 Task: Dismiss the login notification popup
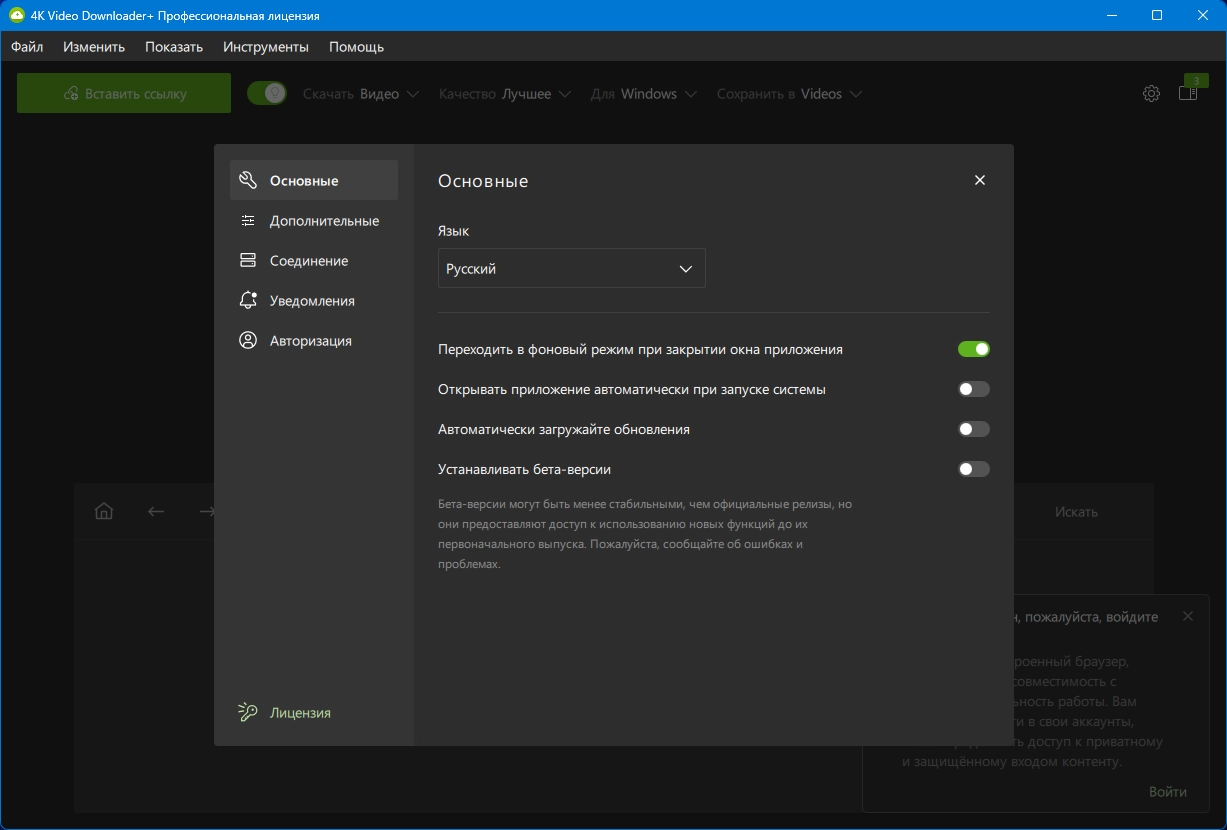click(x=1188, y=616)
